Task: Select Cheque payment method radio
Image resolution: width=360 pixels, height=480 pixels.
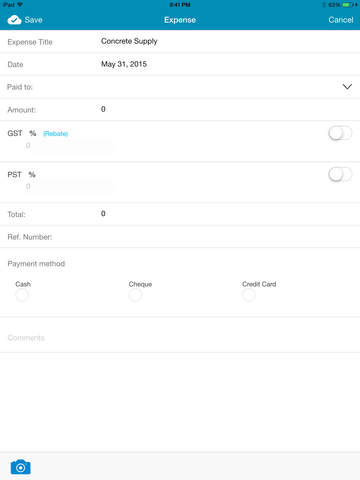Action: point(135,295)
